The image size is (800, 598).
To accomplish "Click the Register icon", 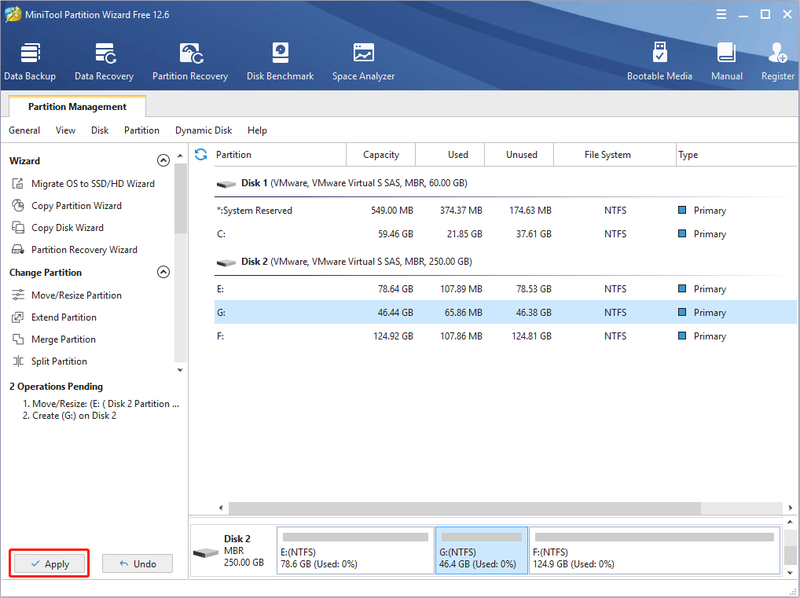I will 778,62.
